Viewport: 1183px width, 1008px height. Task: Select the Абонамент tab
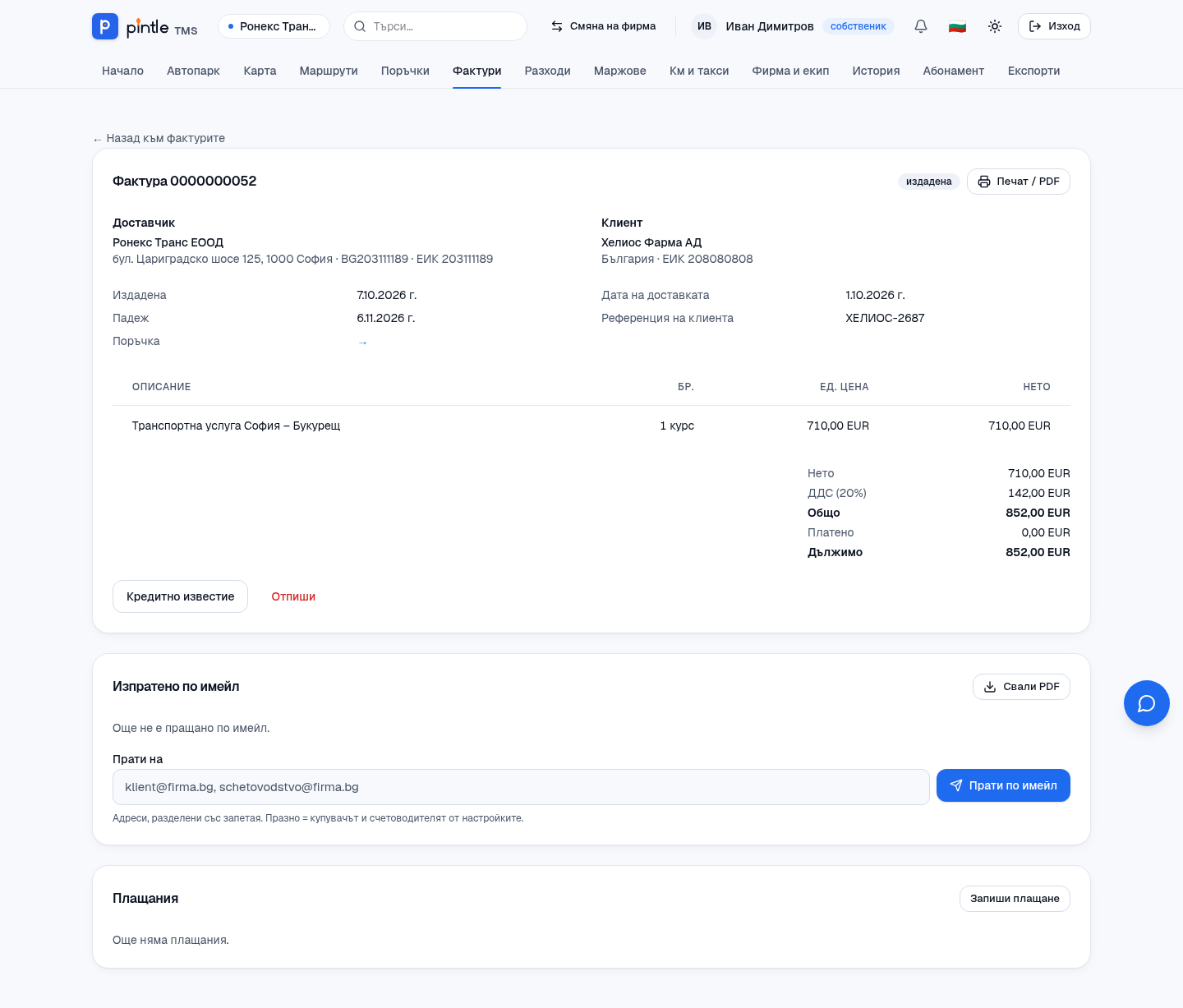[x=953, y=71]
